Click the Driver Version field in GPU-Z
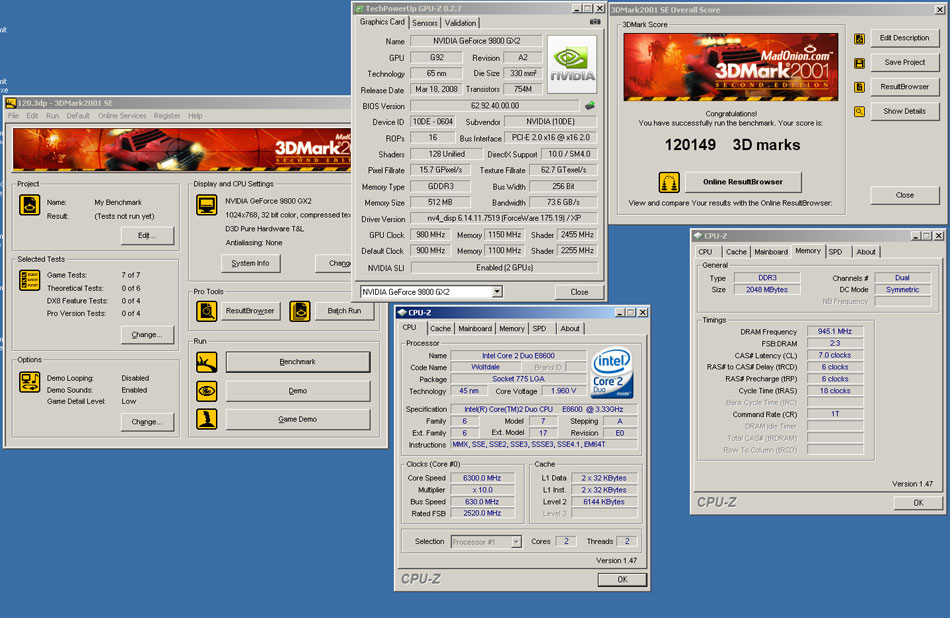 tap(504, 219)
